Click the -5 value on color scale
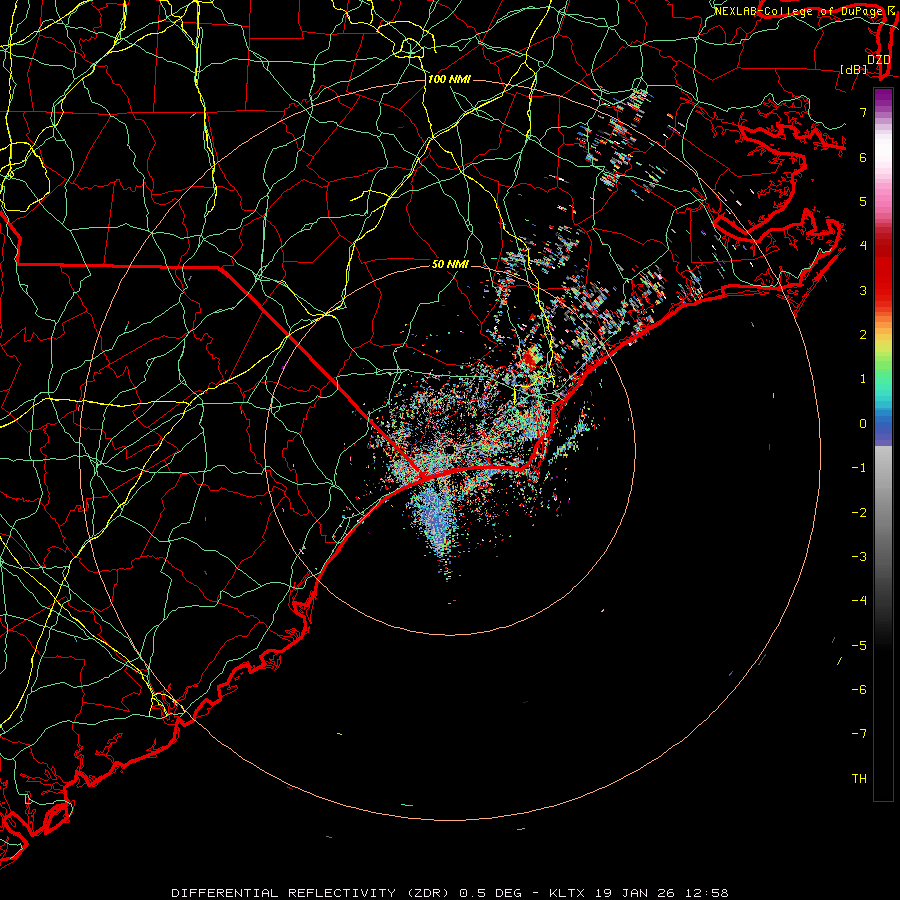 859,646
